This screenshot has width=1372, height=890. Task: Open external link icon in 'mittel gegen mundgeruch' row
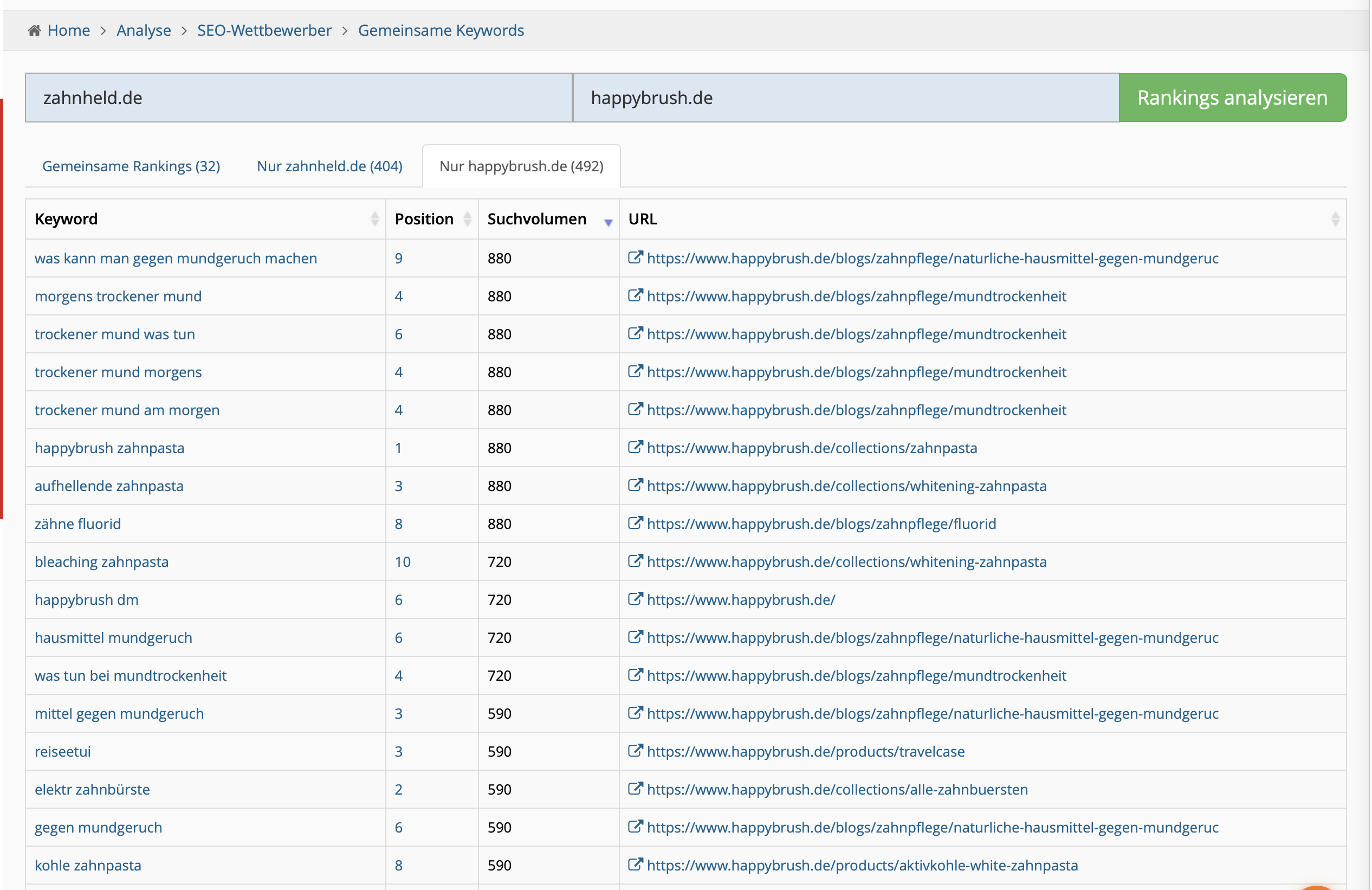[x=635, y=713]
